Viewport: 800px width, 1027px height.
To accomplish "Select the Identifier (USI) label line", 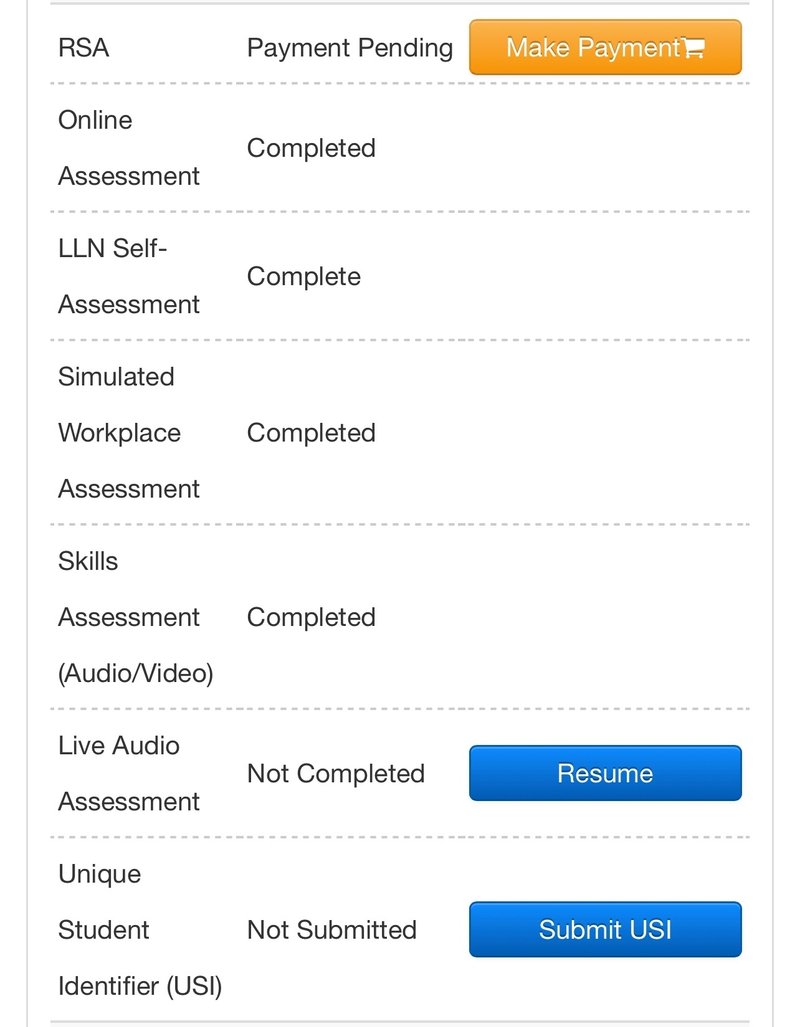I will pyautogui.click(x=139, y=985).
